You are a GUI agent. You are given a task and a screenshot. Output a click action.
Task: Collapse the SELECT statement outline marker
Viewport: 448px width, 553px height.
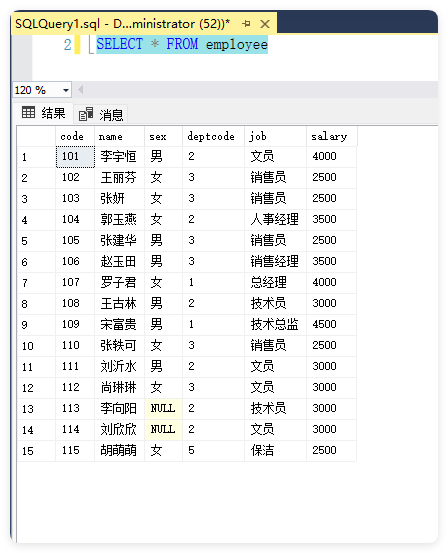pos(91,45)
